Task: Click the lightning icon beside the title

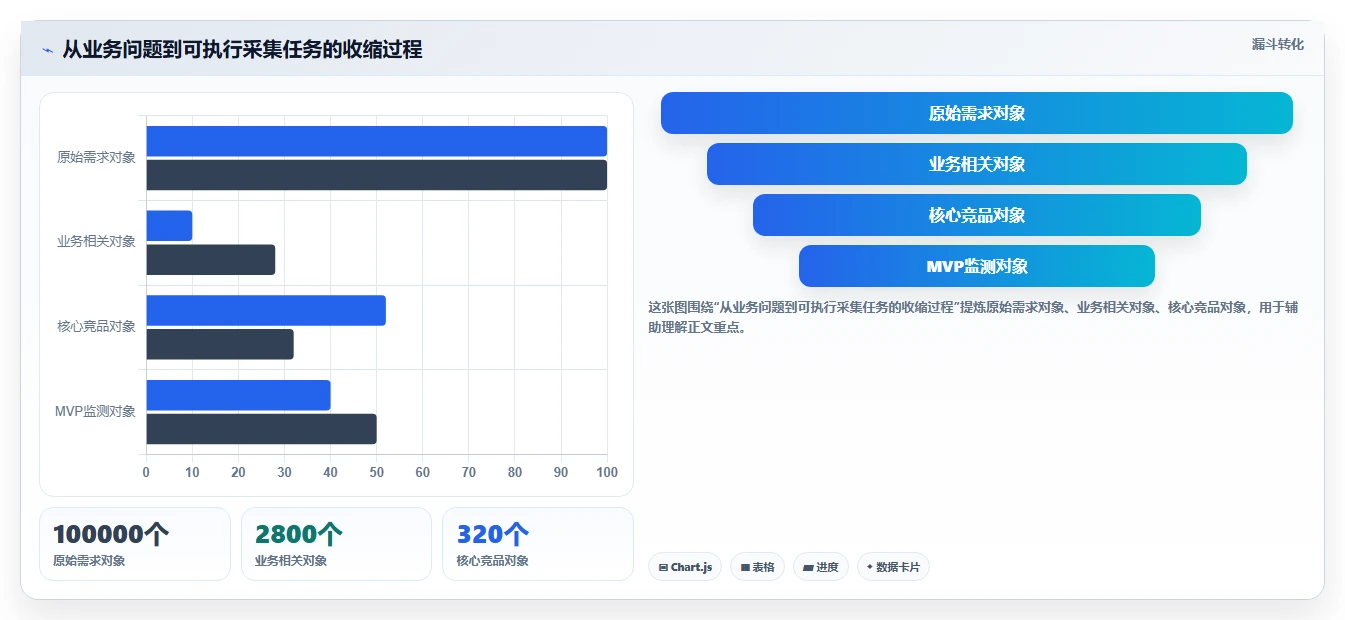Action: tap(47, 50)
